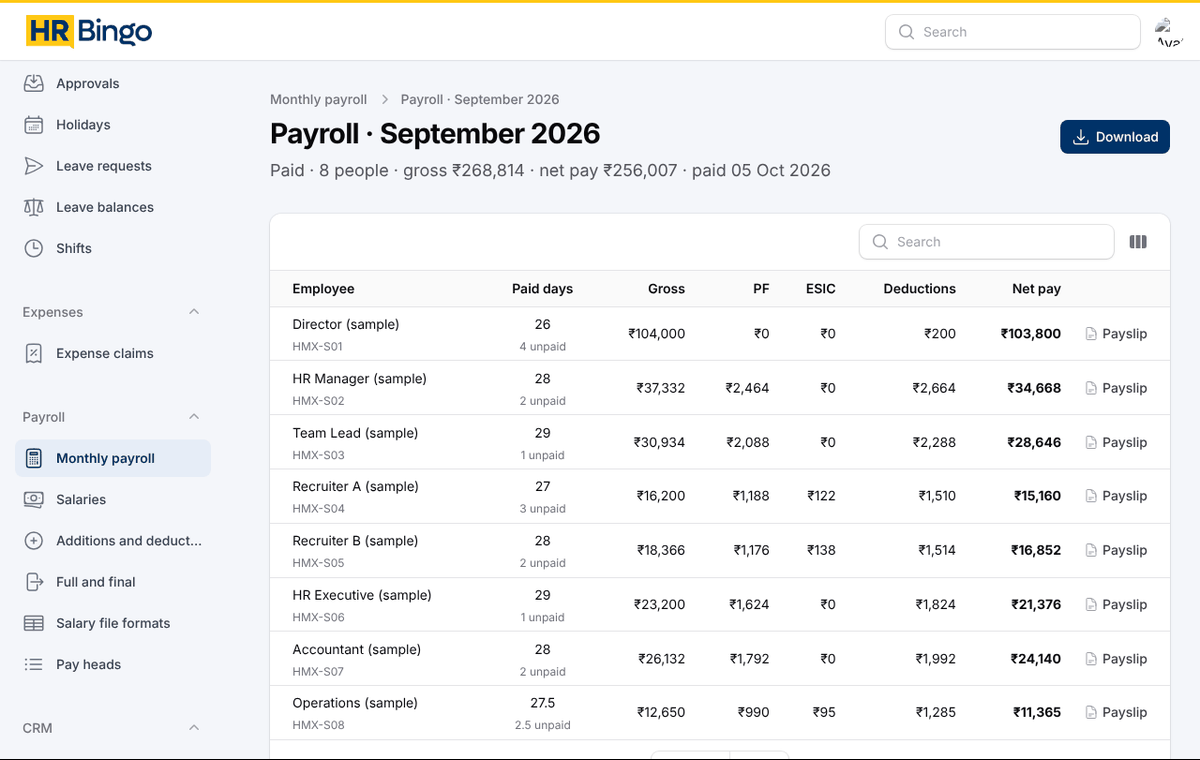Open Leave requests paper-plane icon
The width and height of the screenshot is (1200, 760).
34,166
